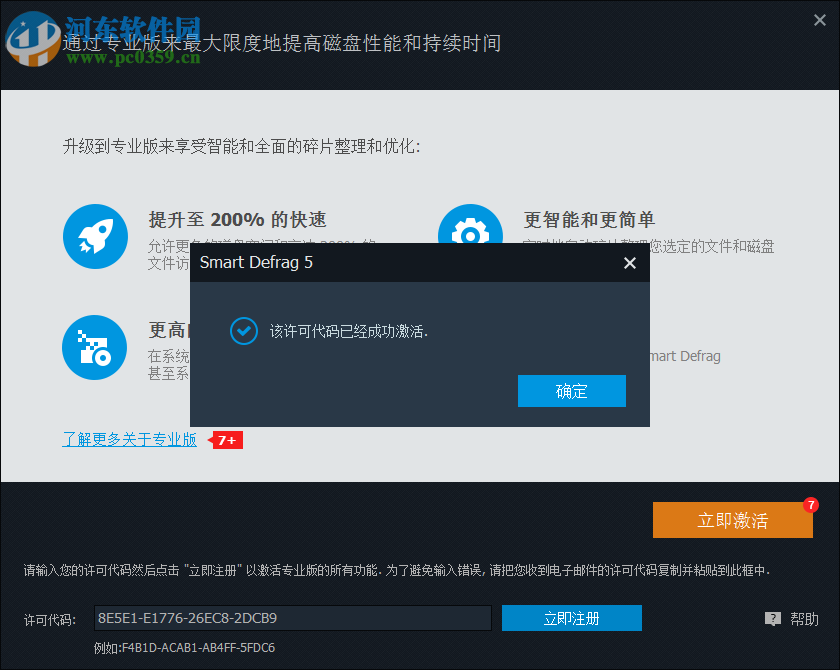This screenshot has width=840, height=670.
Task: Click the red notification badge on 立即激活
Action: [x=810, y=505]
